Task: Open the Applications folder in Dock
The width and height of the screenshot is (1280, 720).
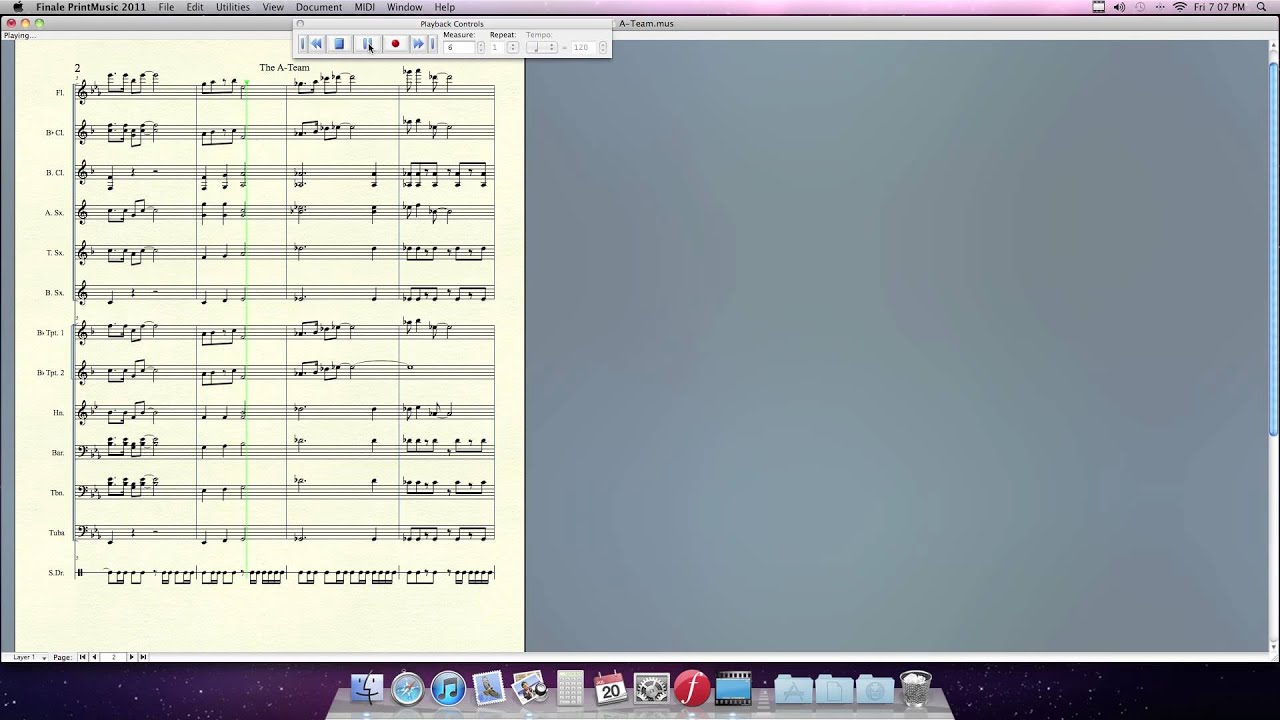Action: pyautogui.click(x=793, y=688)
